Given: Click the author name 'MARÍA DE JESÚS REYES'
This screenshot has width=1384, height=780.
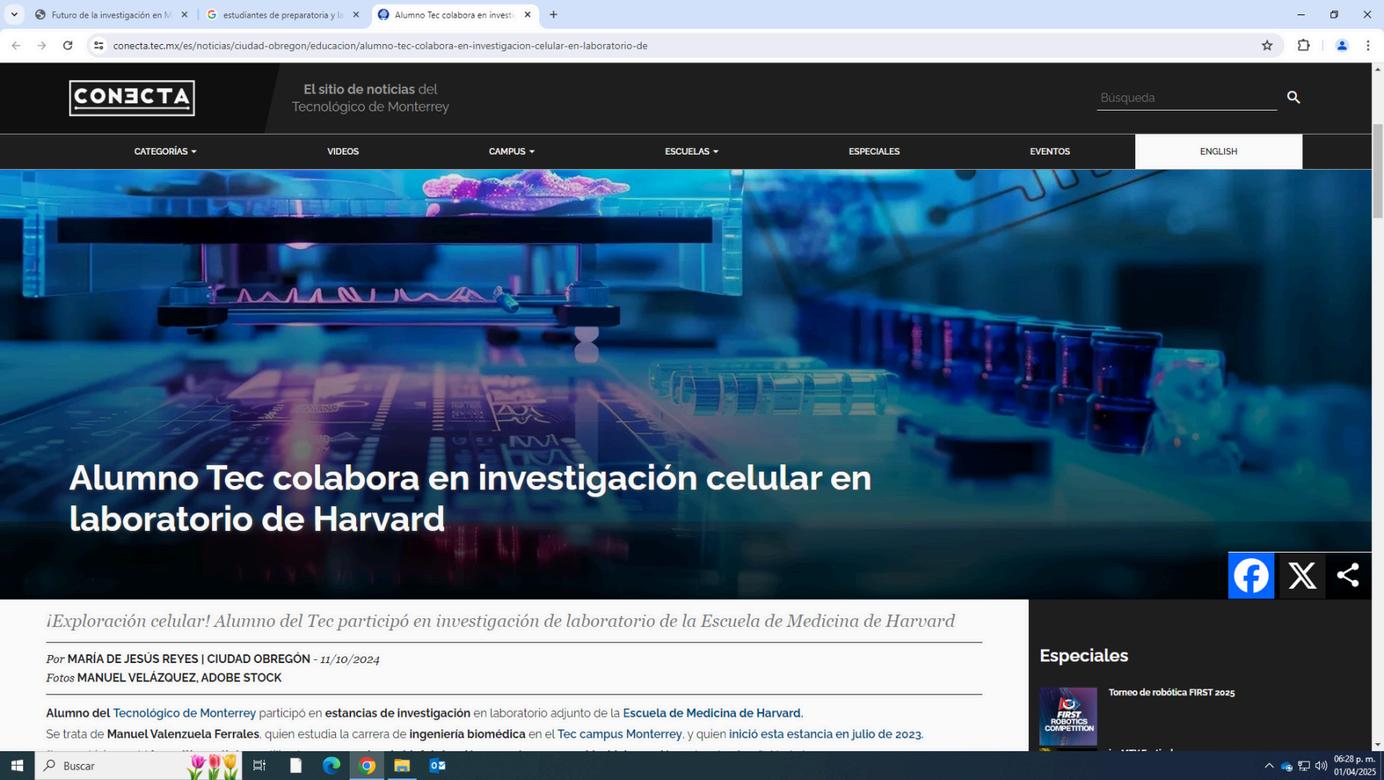Looking at the screenshot, I should (x=133, y=659).
